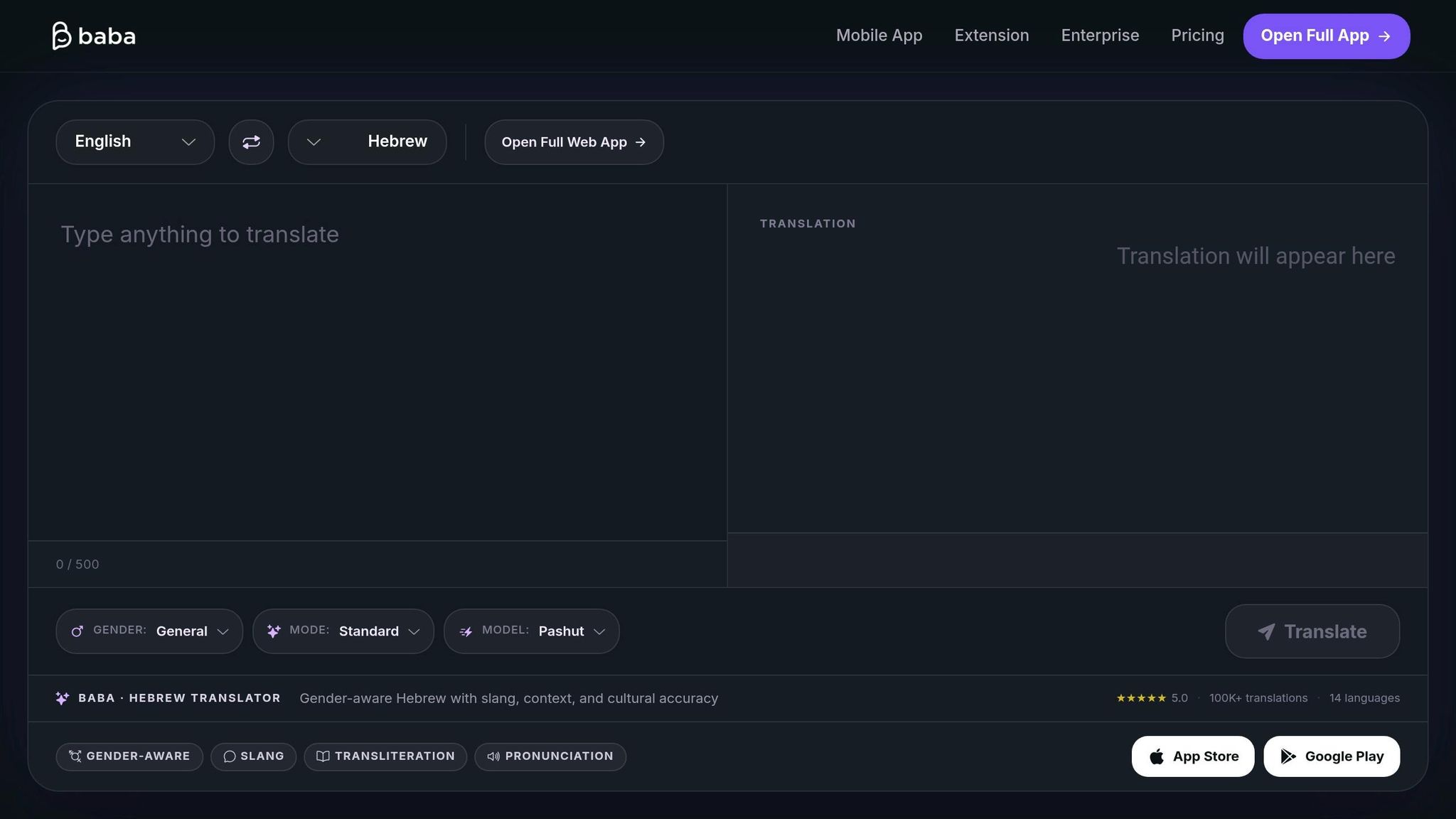1456x819 pixels.
Task: Click the Slang speech bubble chip
Action: (253, 756)
